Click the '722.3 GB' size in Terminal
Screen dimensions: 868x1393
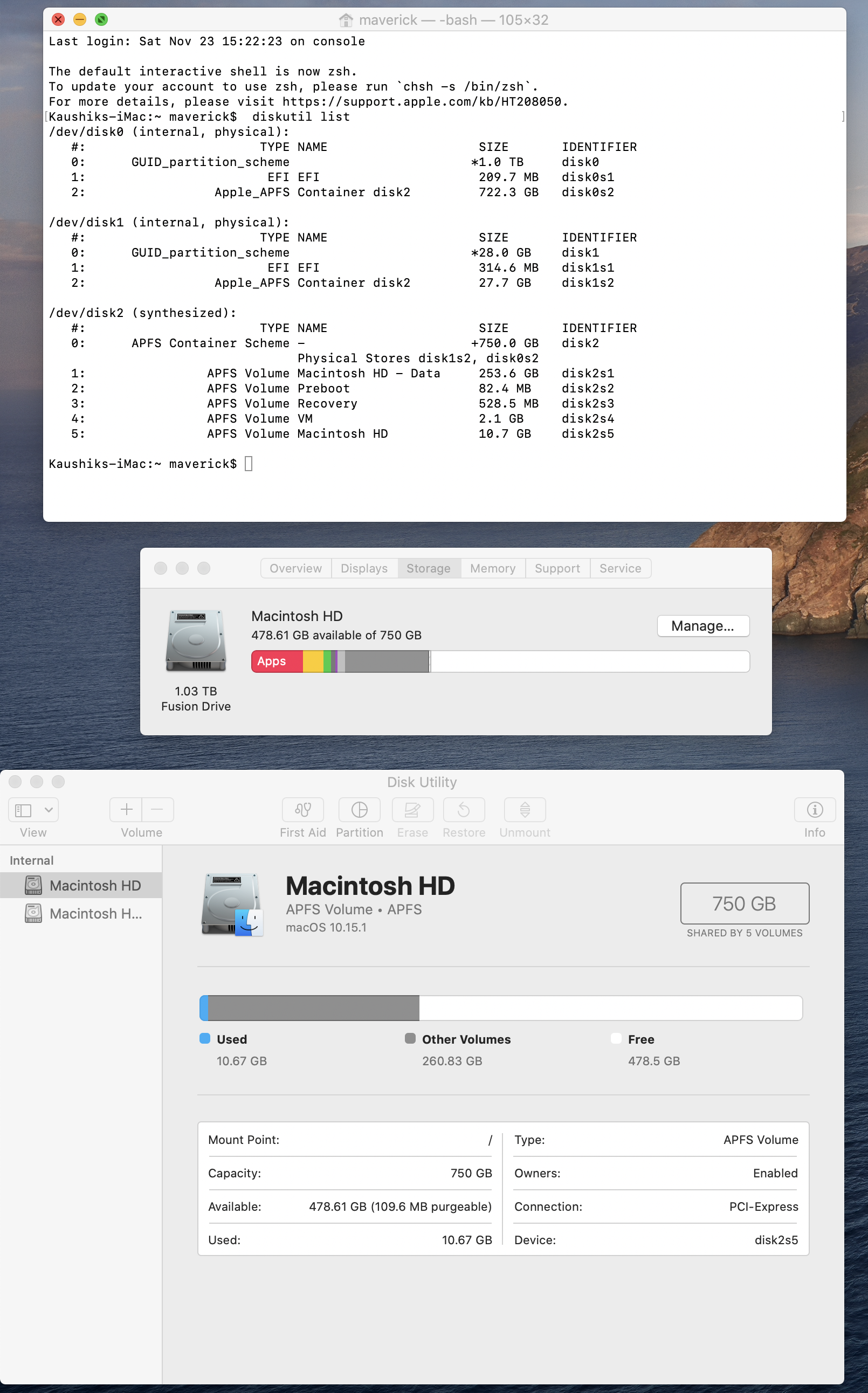508,192
